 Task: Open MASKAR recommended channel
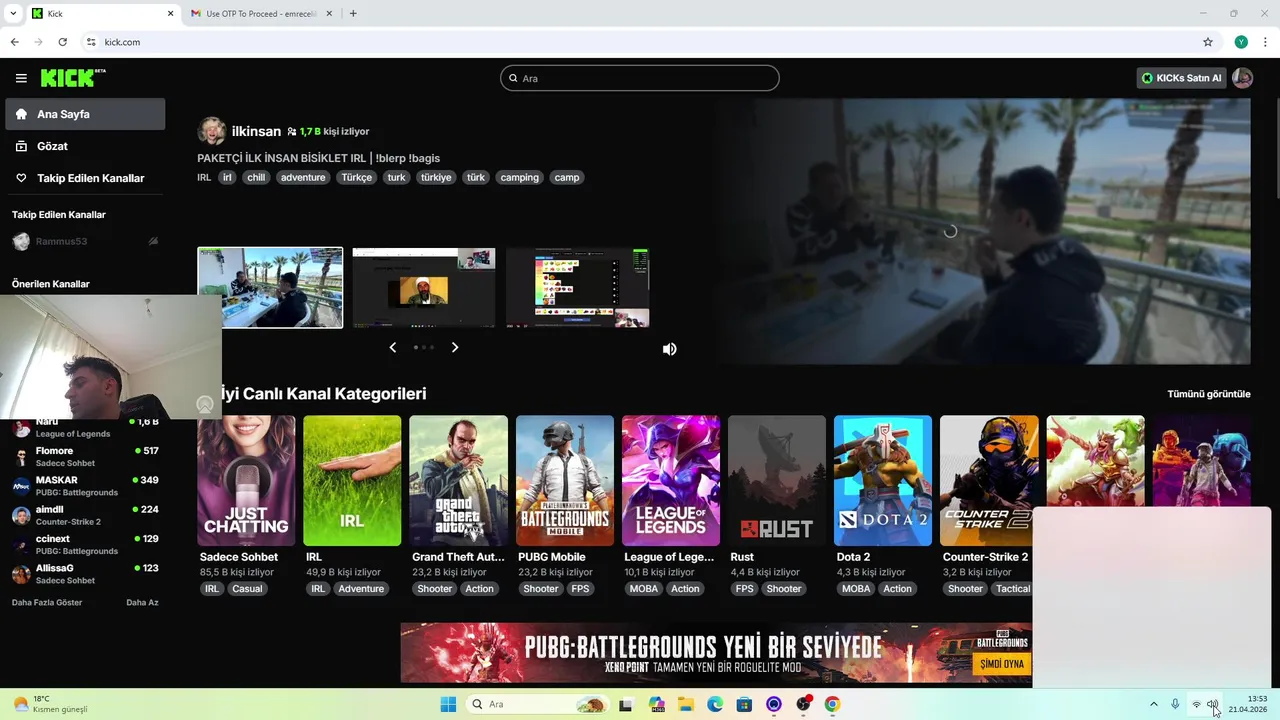click(x=85, y=486)
